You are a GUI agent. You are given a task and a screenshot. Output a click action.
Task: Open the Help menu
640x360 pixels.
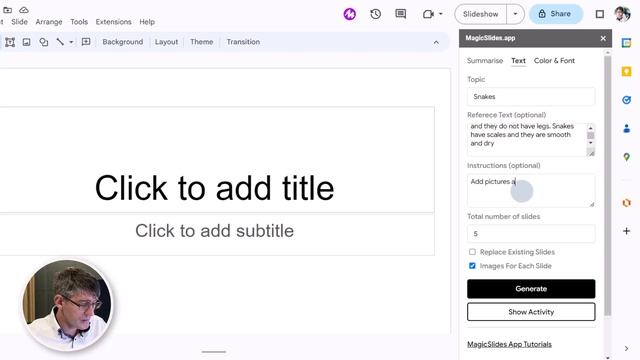coord(147,22)
